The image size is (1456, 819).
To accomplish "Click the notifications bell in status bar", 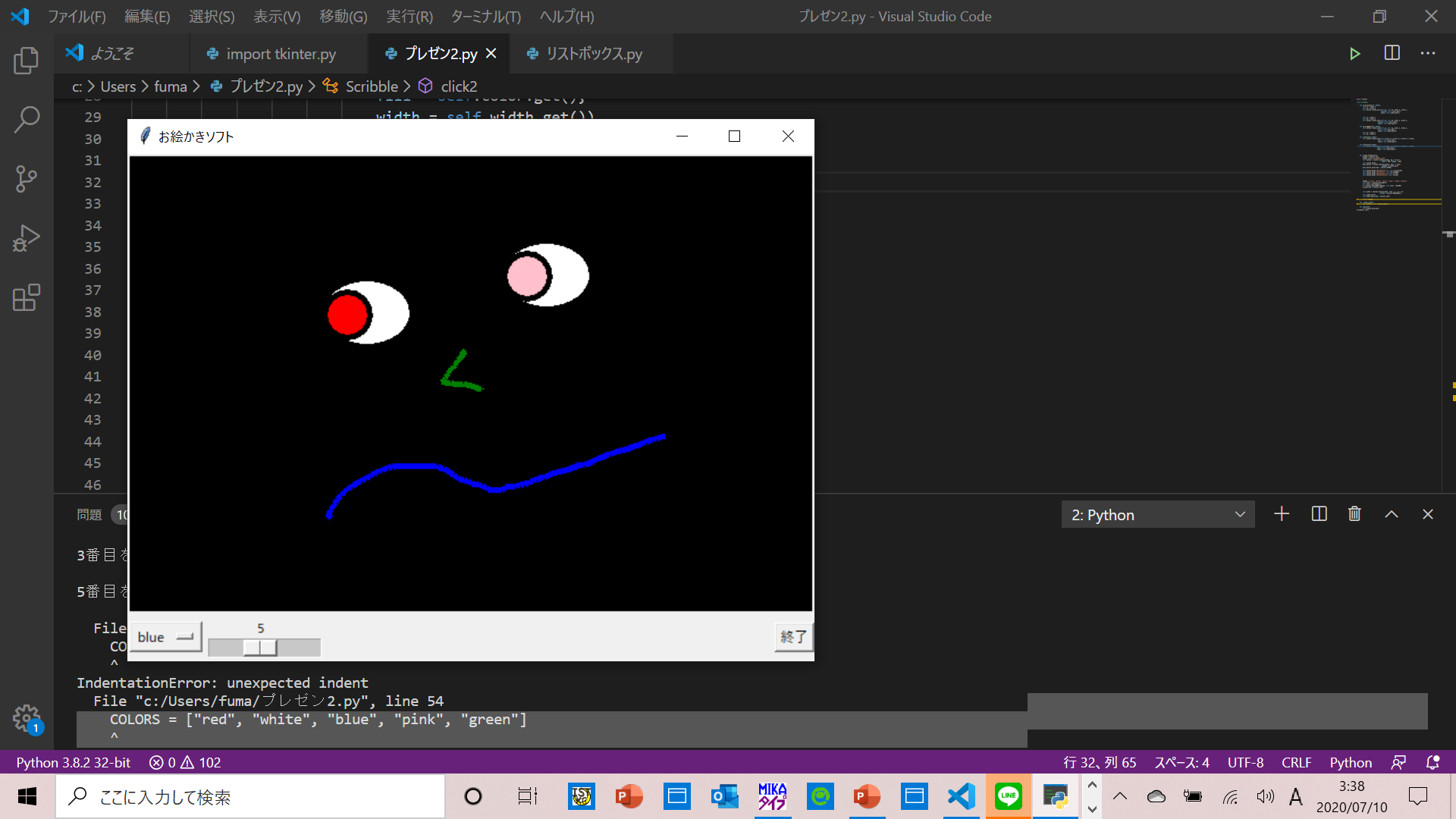I will click(1432, 762).
